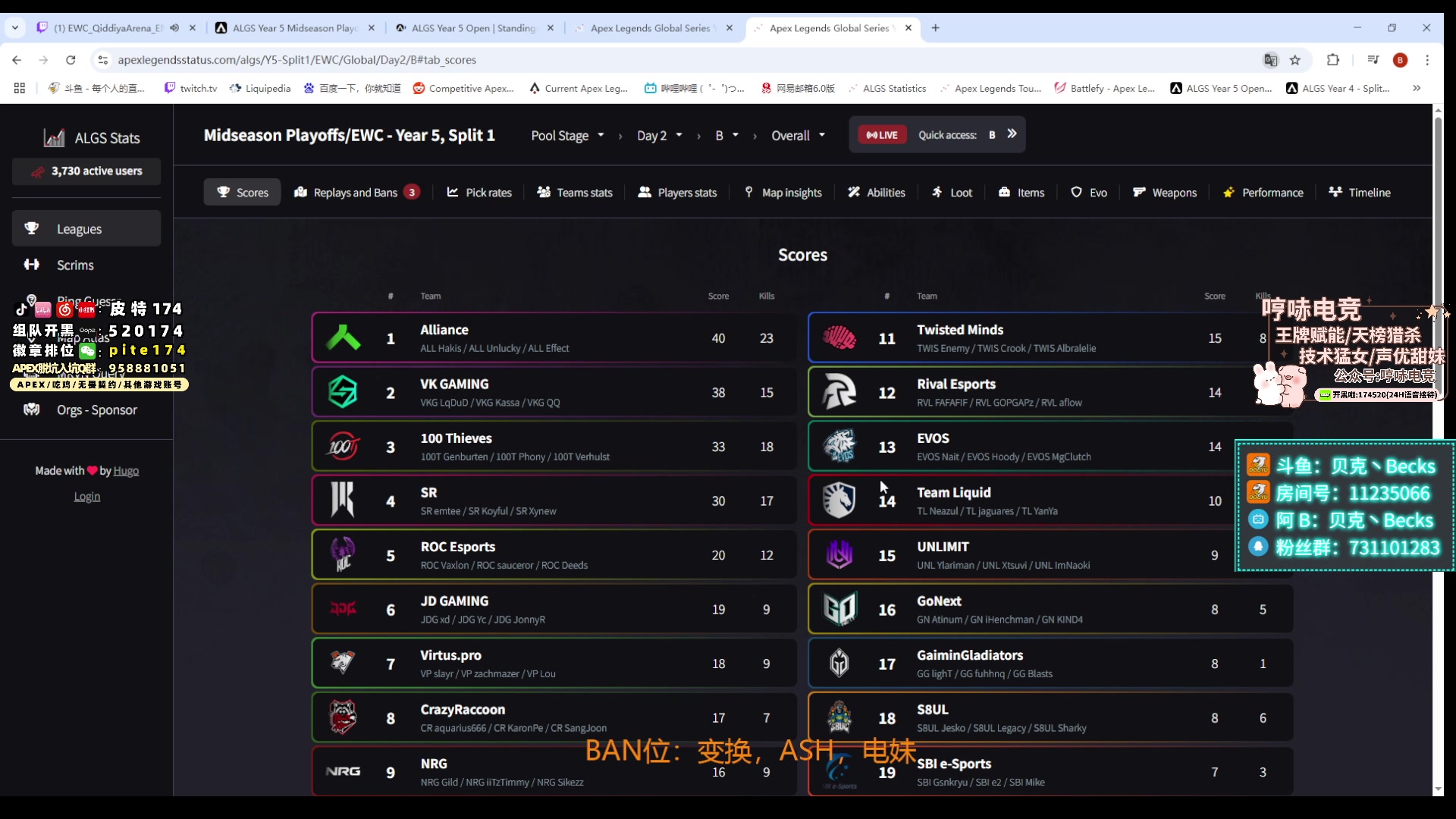The image size is (1456, 819).
Task: Reload the page with refresh icon
Action: pyautogui.click(x=71, y=60)
